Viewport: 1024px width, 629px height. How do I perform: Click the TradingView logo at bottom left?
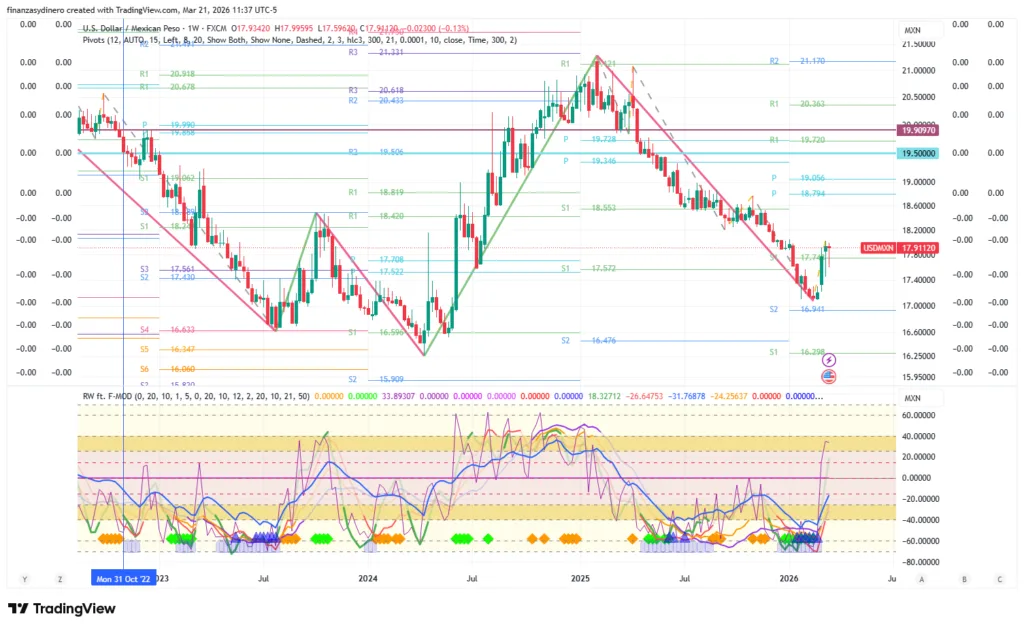click(x=62, y=609)
